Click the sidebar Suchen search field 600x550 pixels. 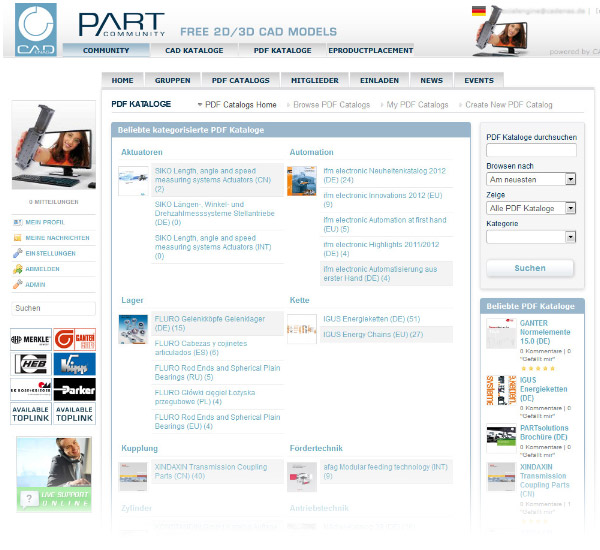54,308
